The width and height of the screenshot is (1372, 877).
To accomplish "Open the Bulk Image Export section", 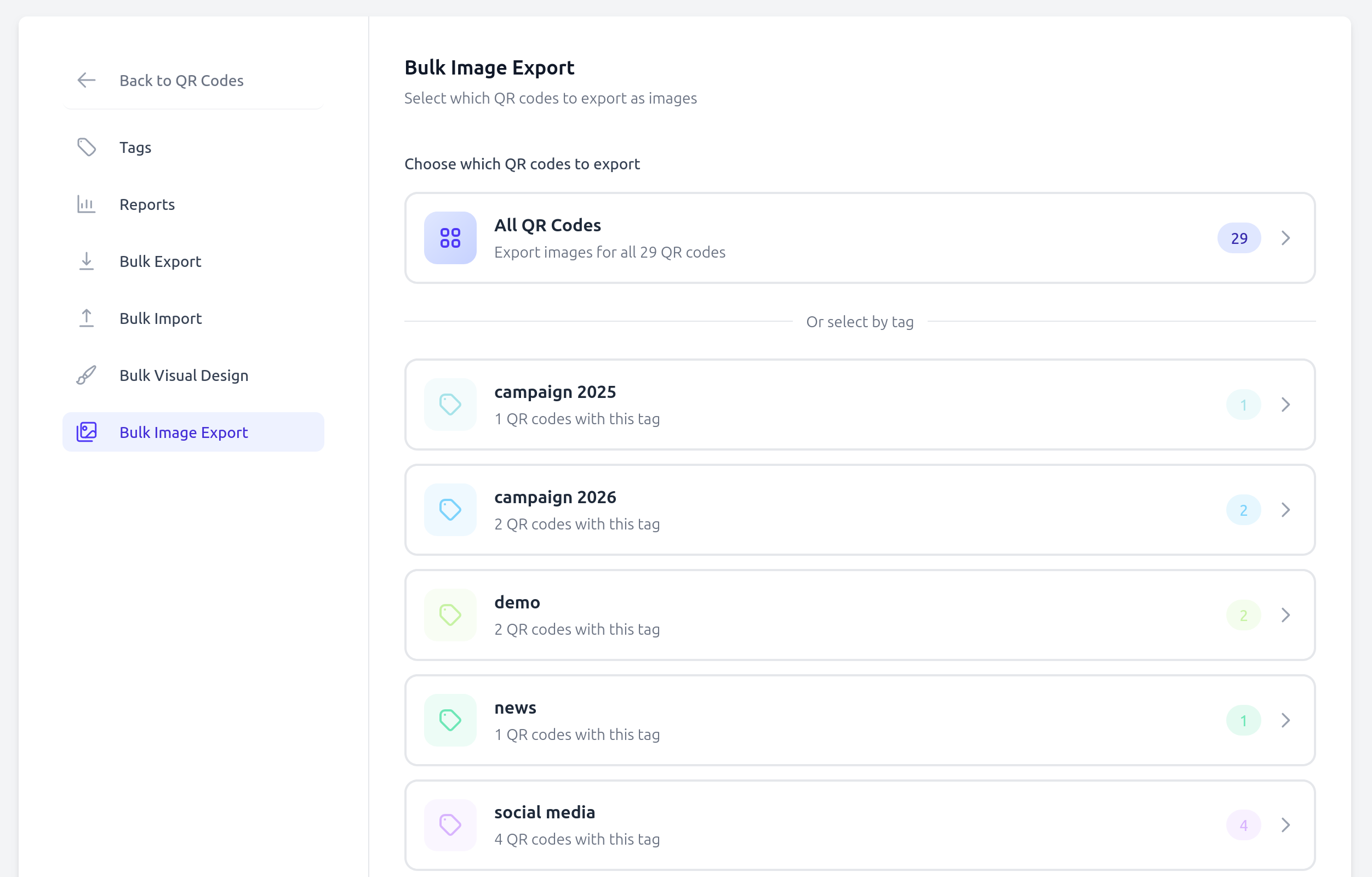I will pyautogui.click(x=184, y=432).
